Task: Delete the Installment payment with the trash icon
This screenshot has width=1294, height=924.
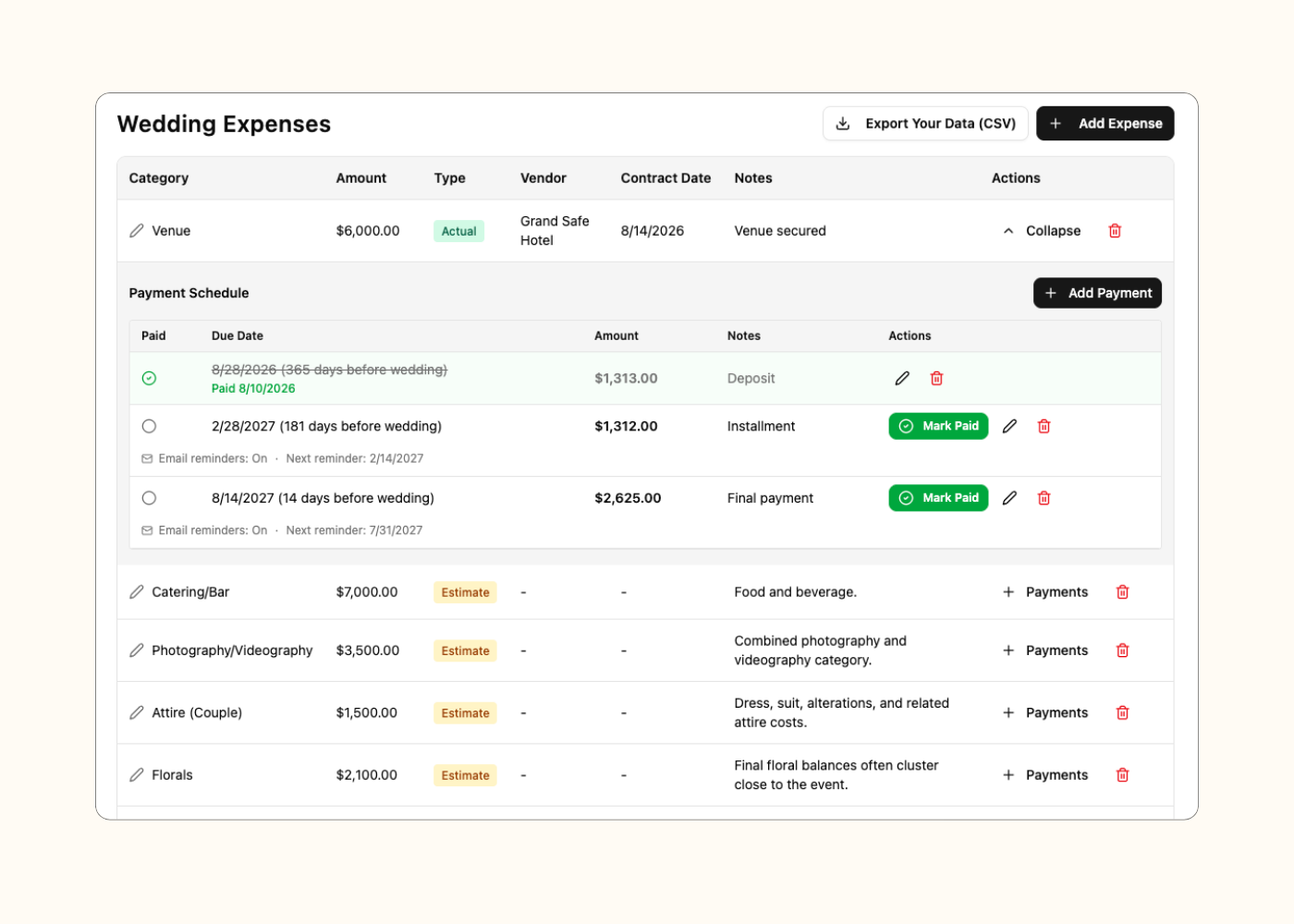Action: [x=1044, y=426]
